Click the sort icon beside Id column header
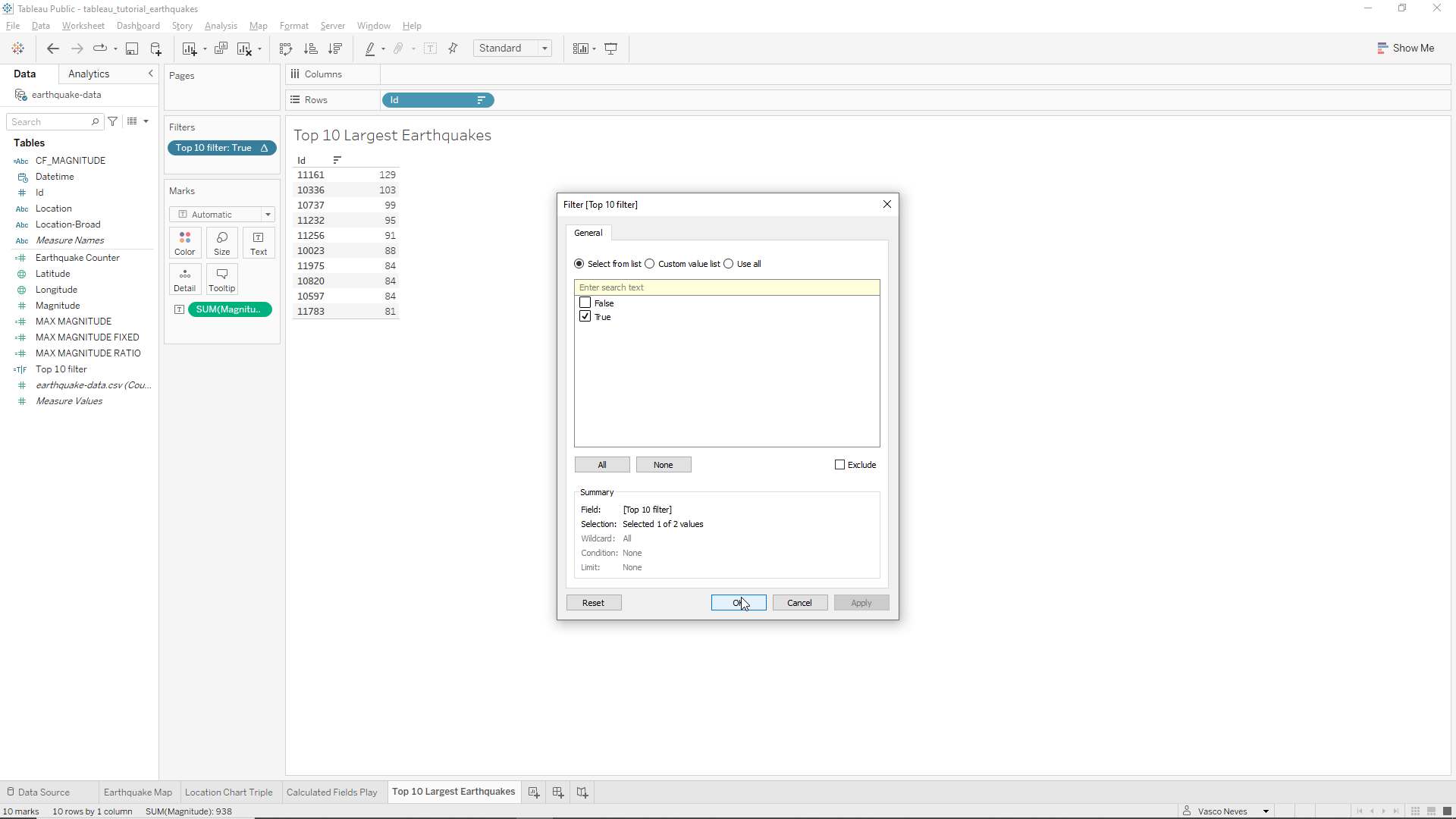This screenshot has width=1456, height=819. (337, 160)
